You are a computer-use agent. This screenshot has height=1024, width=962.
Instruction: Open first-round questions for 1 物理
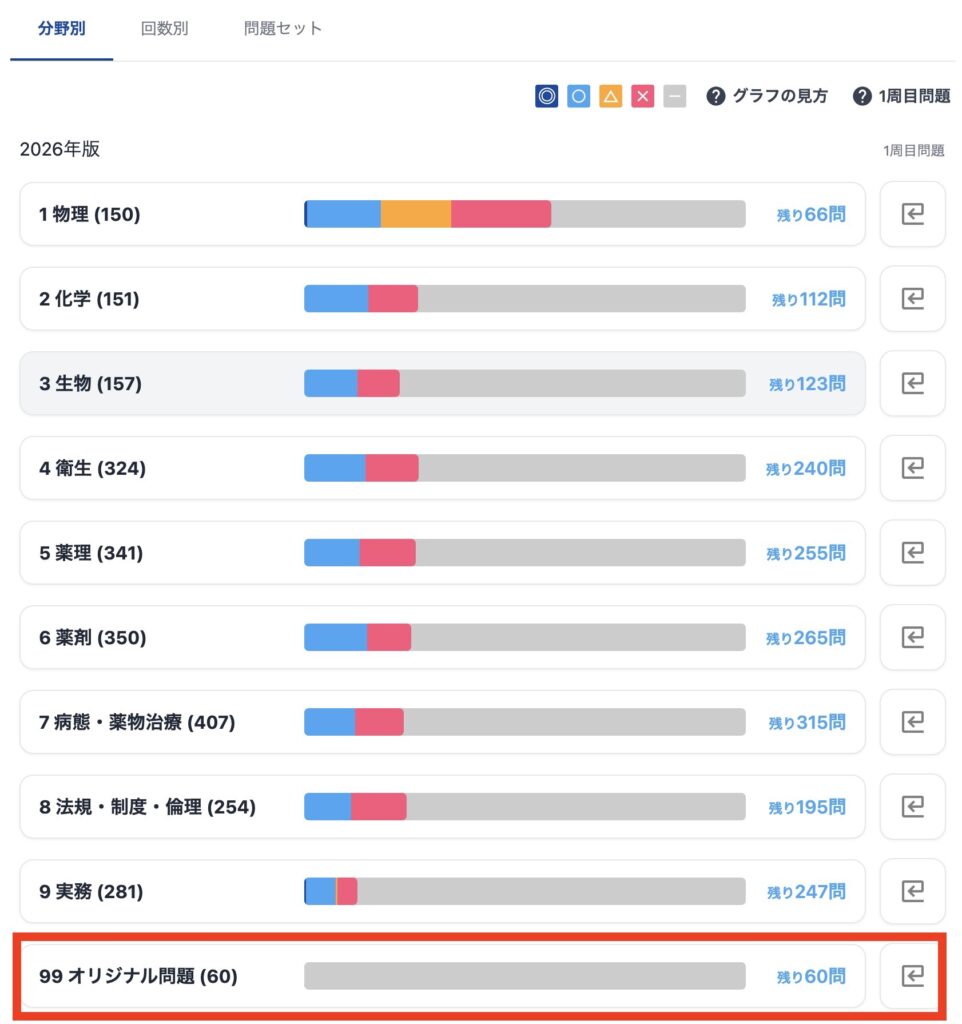912,214
